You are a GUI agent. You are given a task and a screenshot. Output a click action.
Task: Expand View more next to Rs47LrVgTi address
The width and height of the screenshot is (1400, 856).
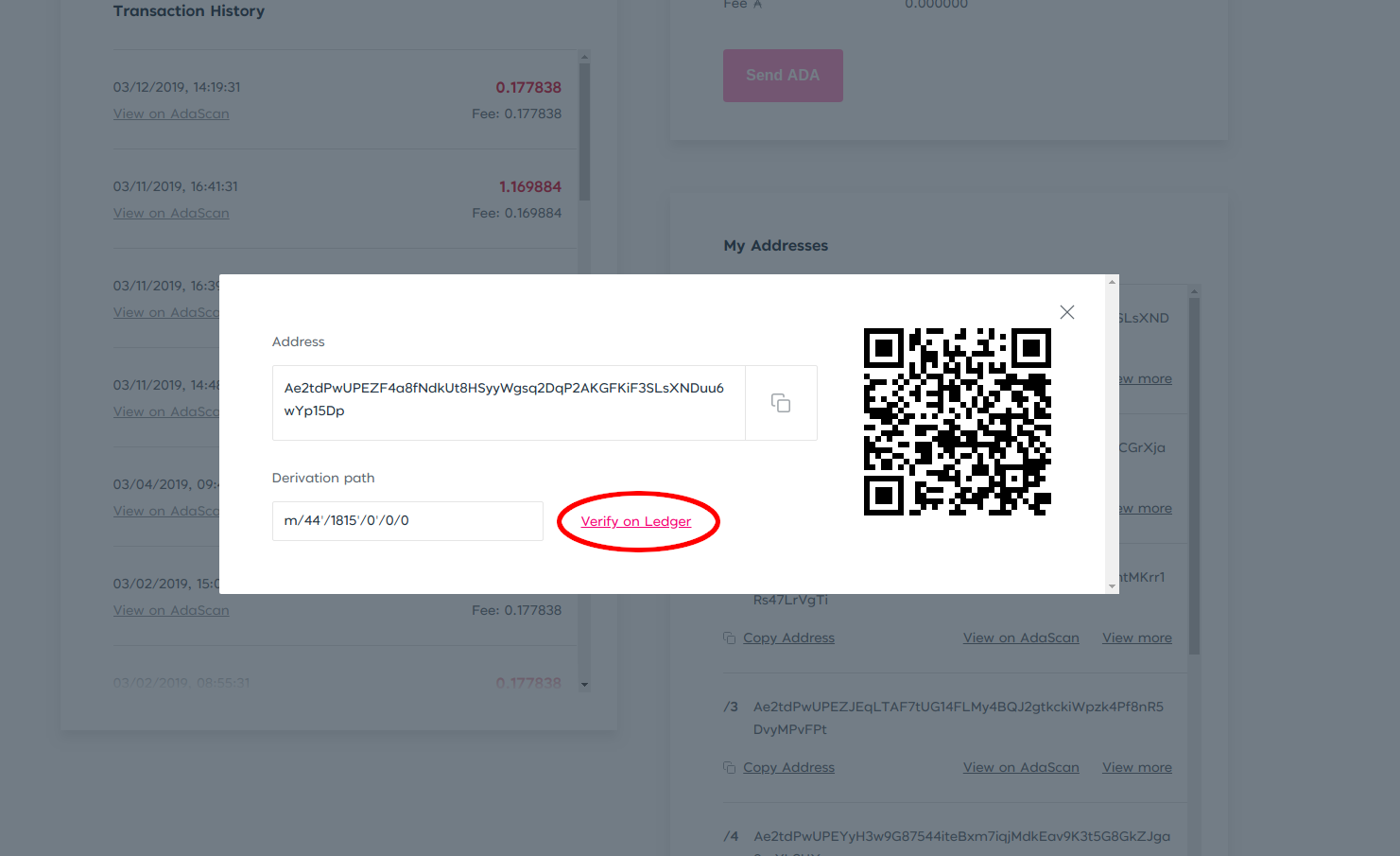click(x=1137, y=638)
